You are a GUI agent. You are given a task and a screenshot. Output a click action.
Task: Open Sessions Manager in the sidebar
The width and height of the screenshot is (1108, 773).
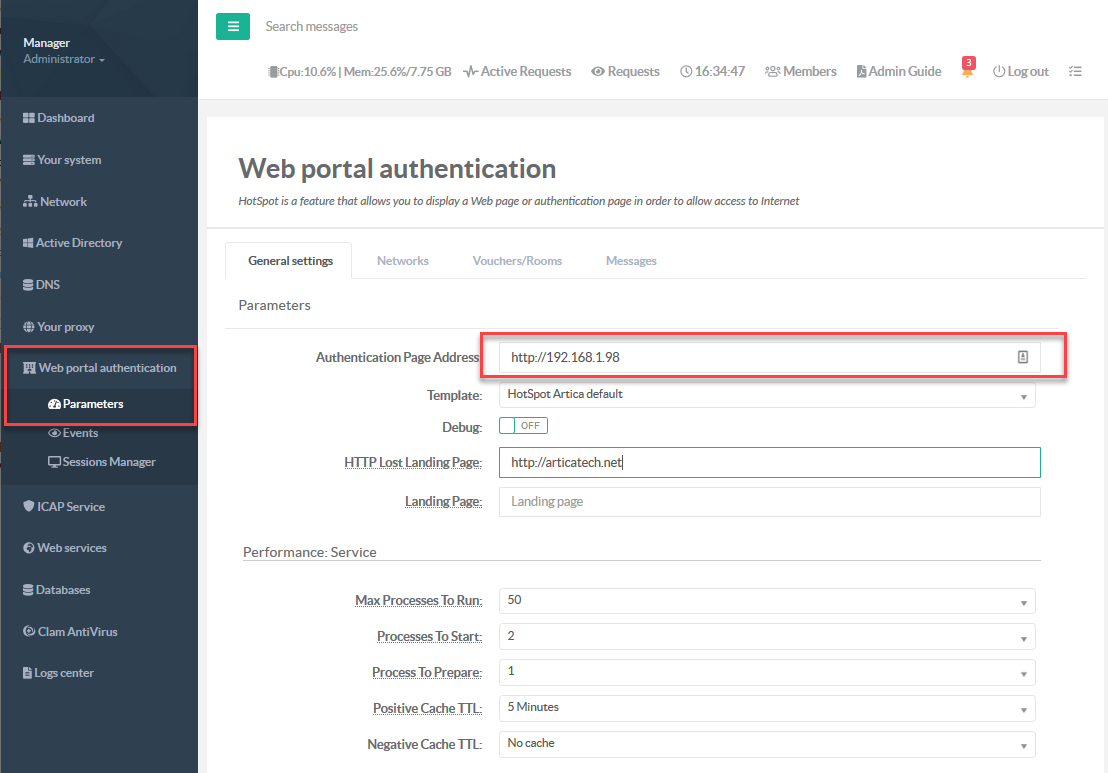108,462
